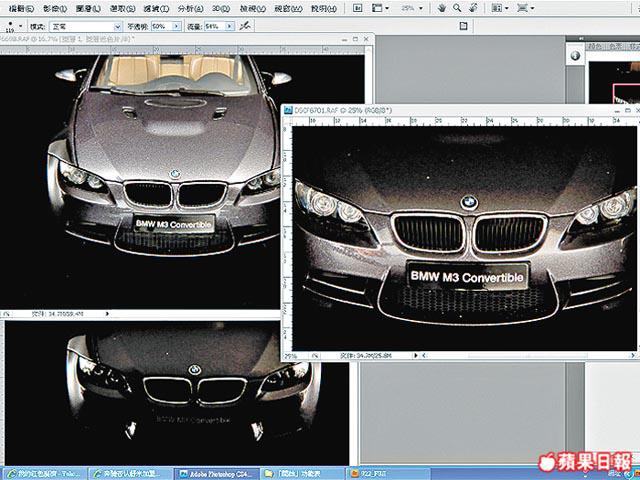Click the opacity value field showing 50%

pyautogui.click(x=162, y=26)
